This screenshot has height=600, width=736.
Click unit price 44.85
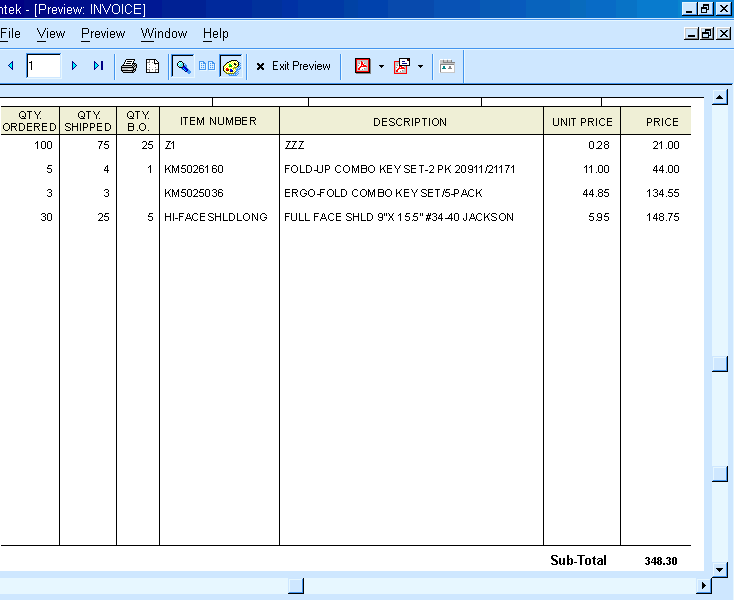click(596, 193)
